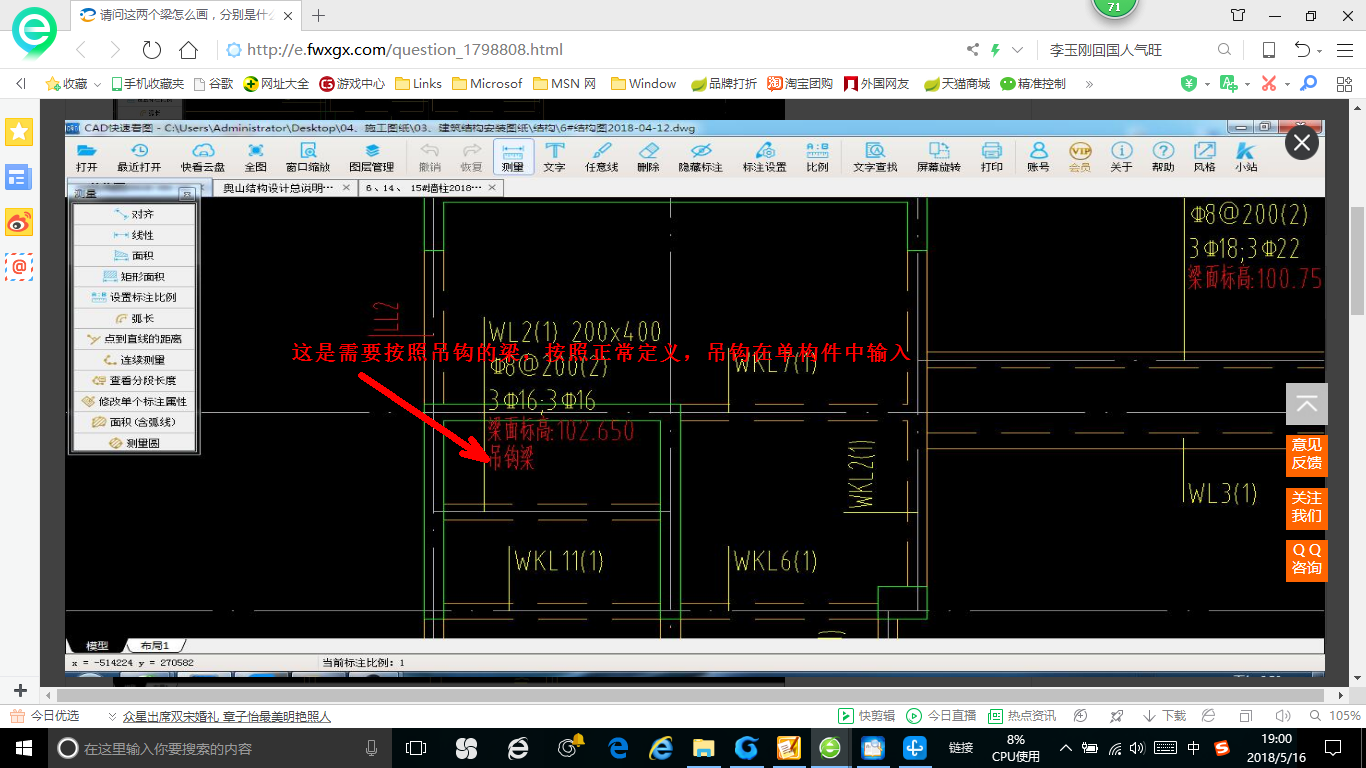The image size is (1366, 768).
Task: Click the browser home icon
Action: point(188,50)
